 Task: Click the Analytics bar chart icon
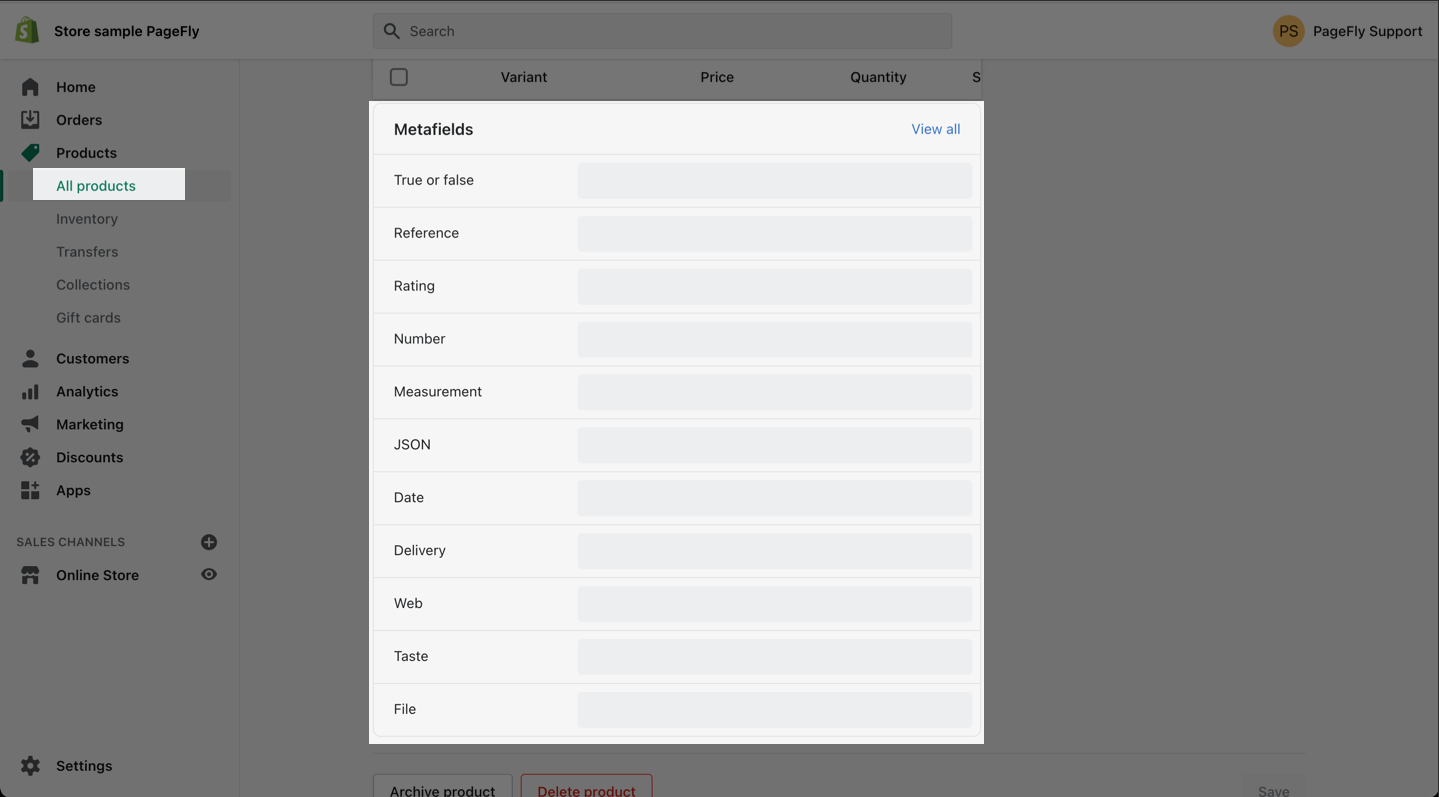pos(30,391)
